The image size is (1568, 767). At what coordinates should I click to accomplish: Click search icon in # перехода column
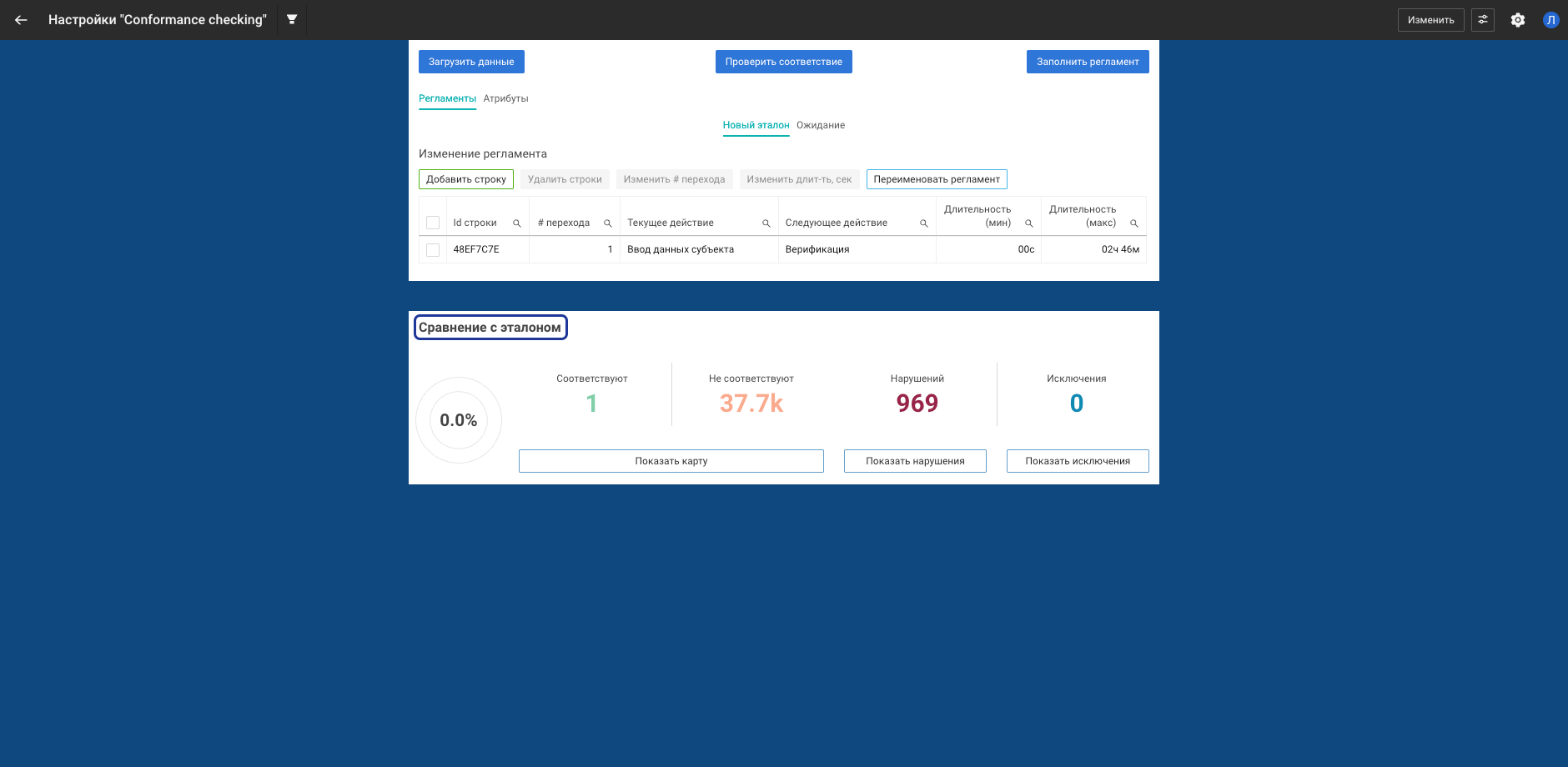coord(608,223)
